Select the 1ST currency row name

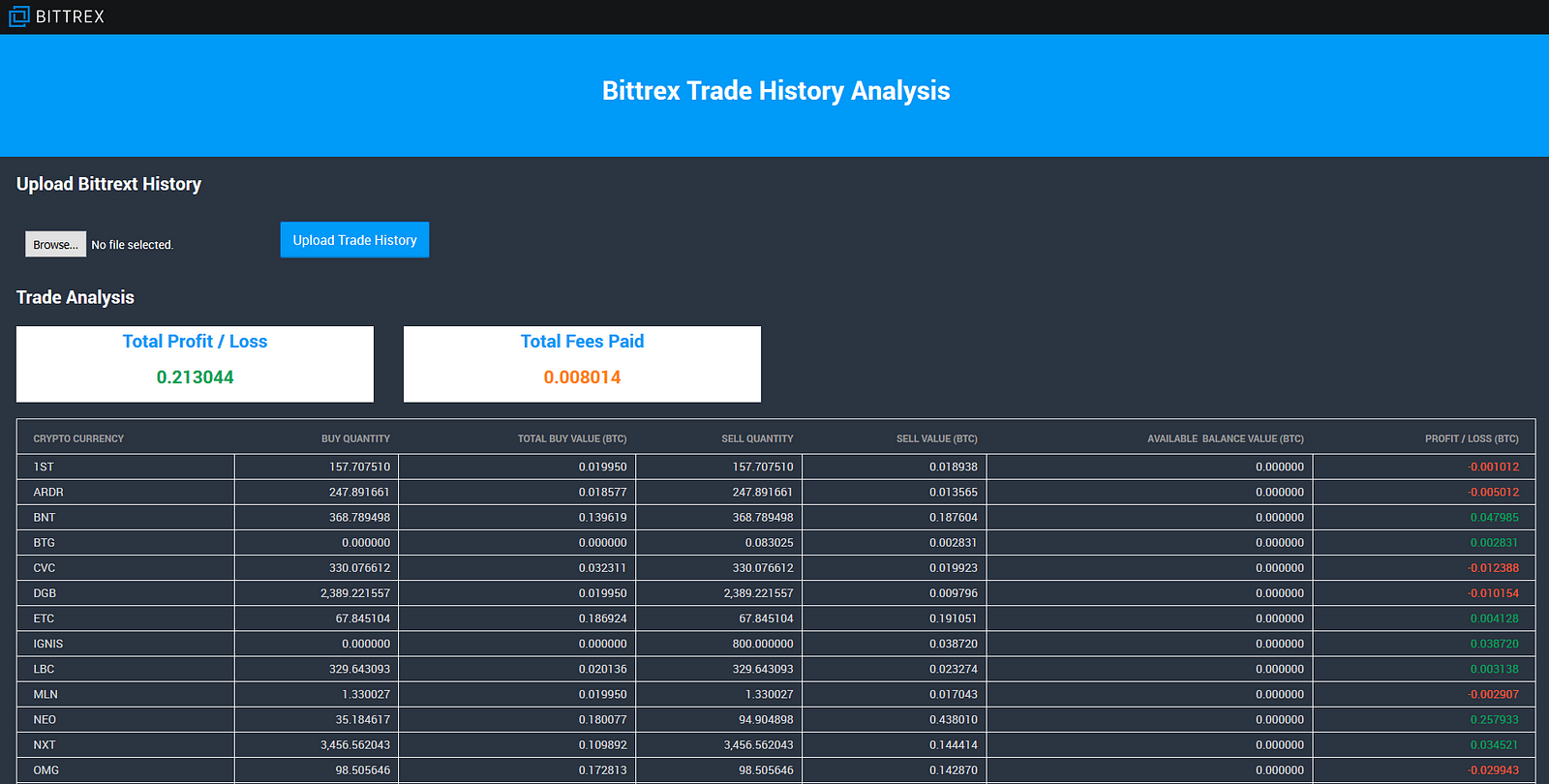click(44, 467)
